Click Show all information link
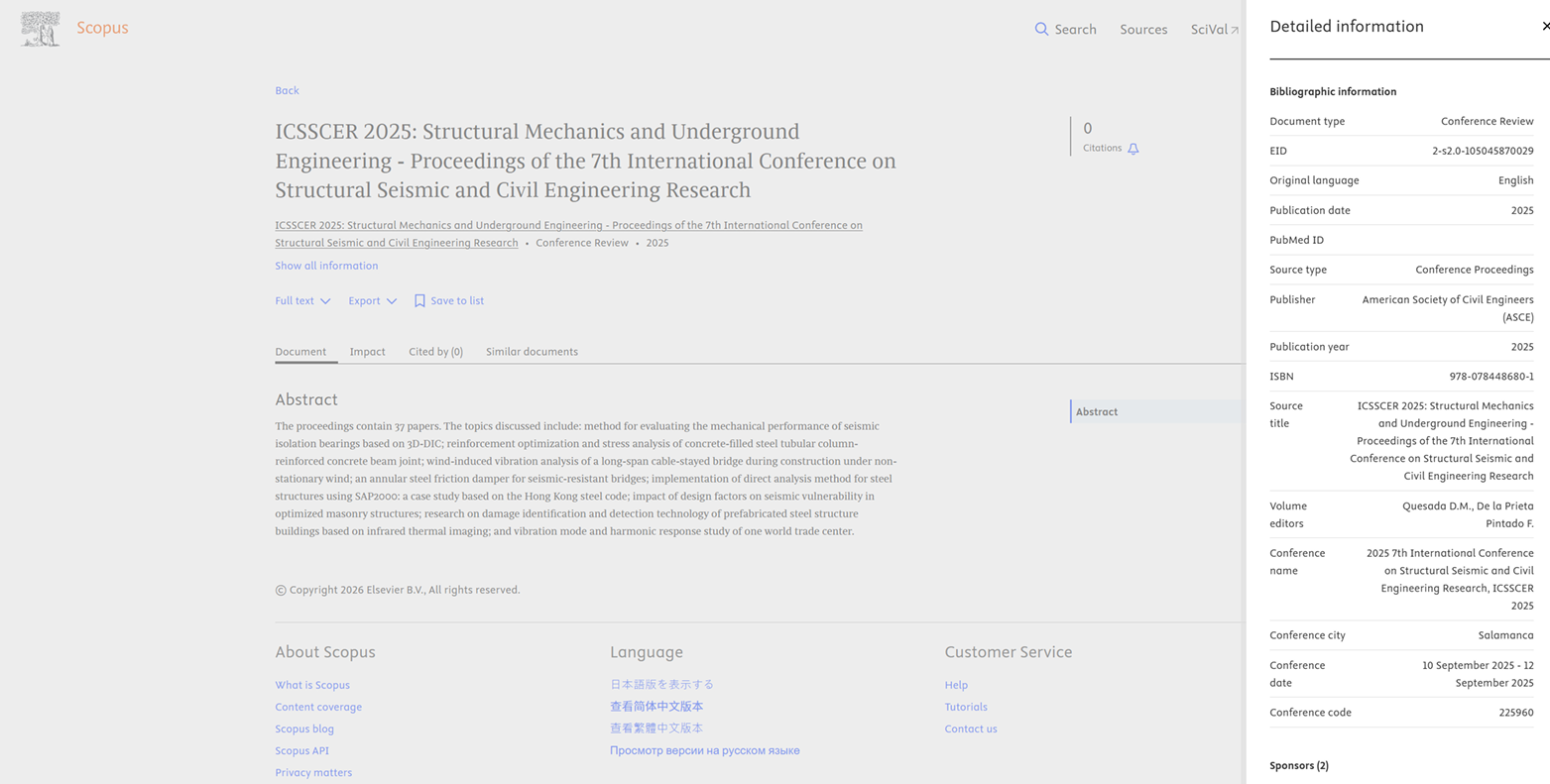This screenshot has height=784, width=1550. point(326,266)
